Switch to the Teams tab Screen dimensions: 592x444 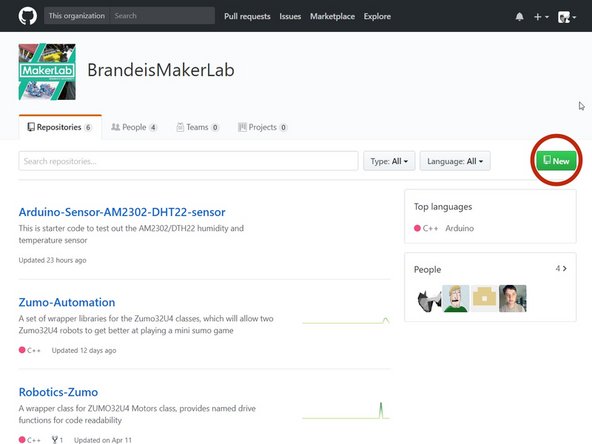[197, 127]
